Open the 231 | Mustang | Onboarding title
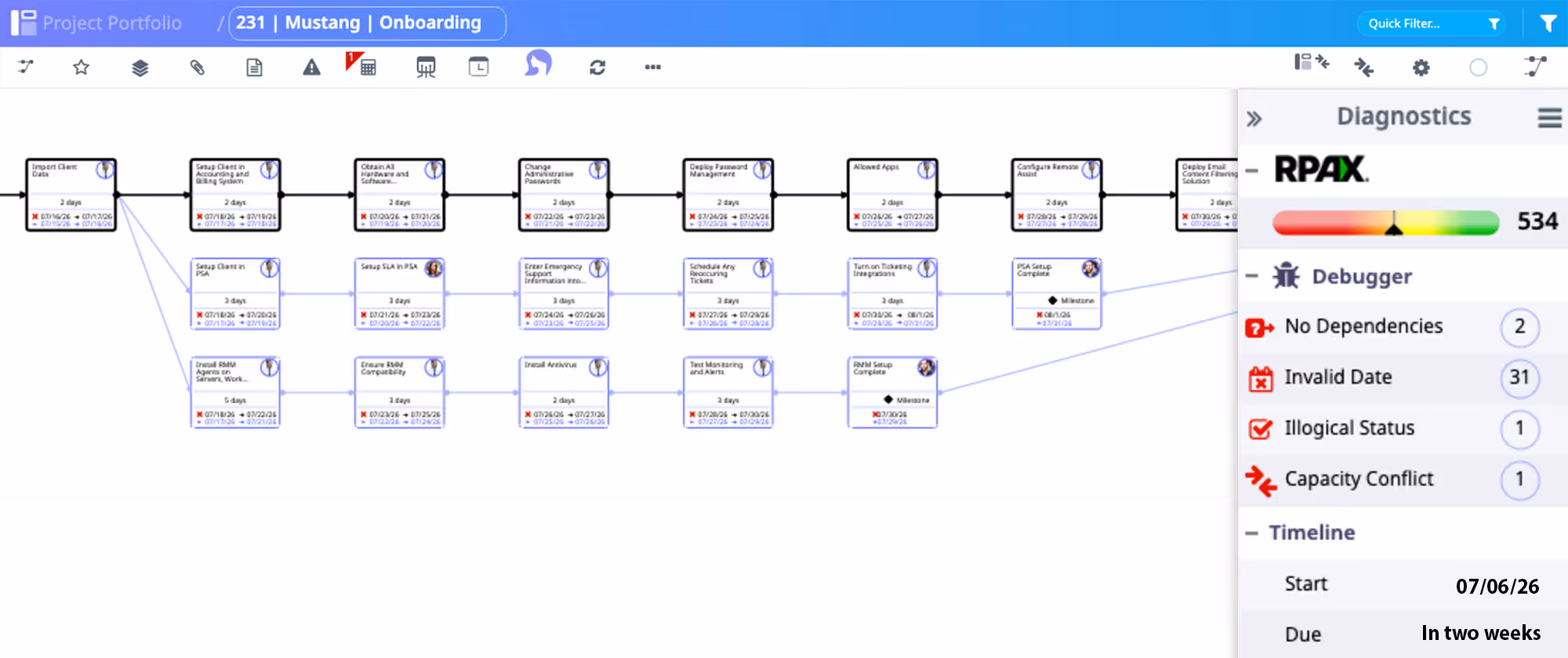 [367, 23]
